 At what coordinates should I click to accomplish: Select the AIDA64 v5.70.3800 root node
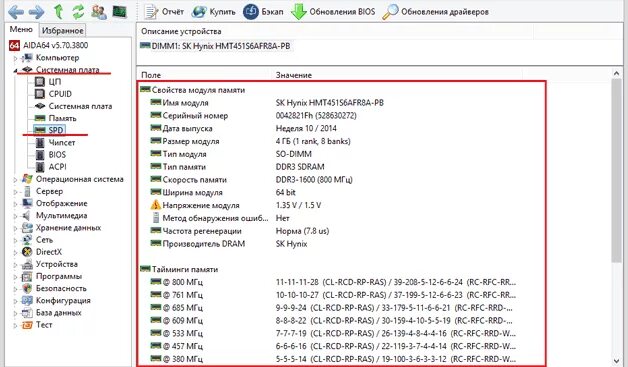pos(48,45)
